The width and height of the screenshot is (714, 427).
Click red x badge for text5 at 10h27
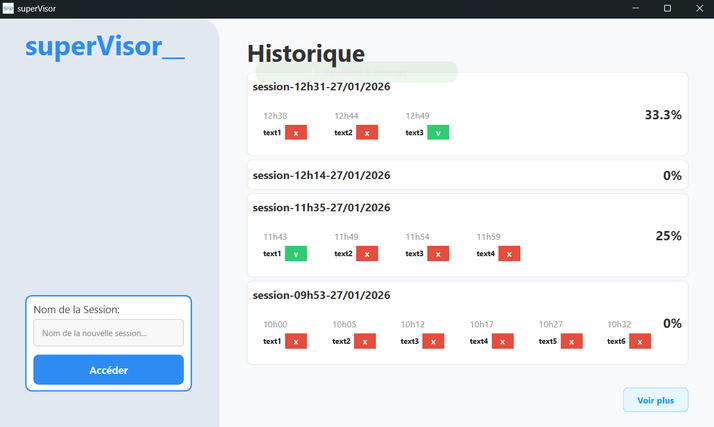tap(571, 341)
